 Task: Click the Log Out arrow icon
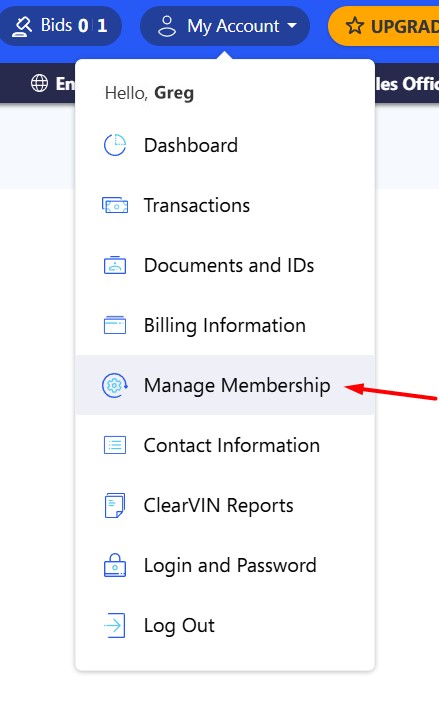(x=114, y=625)
